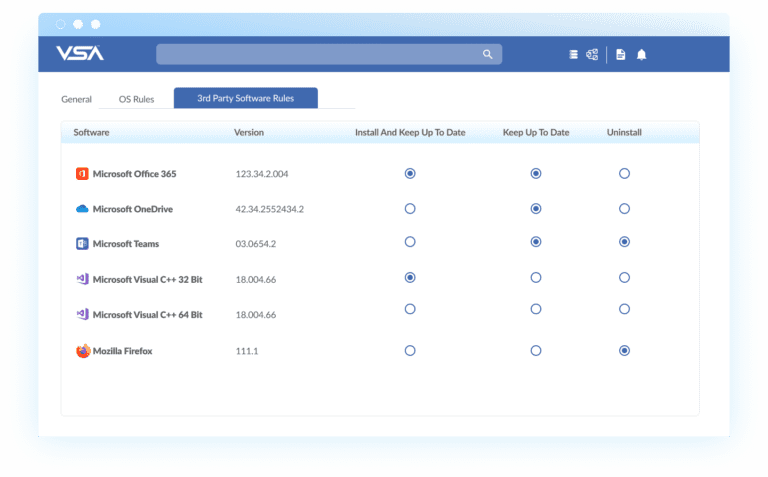
Task: Select Uninstall for Visual C++ 64 Bit
Action: tap(624, 309)
